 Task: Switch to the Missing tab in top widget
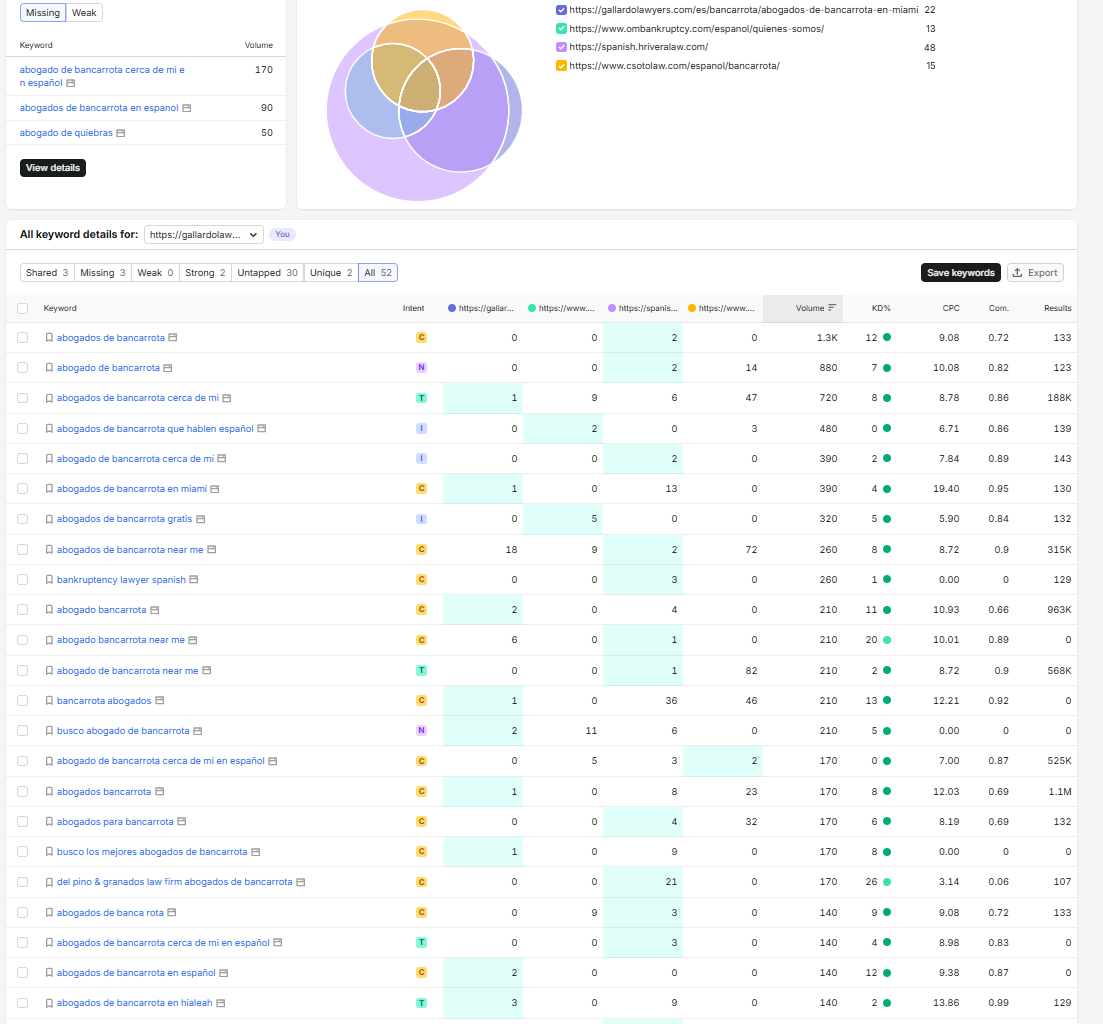click(x=43, y=13)
